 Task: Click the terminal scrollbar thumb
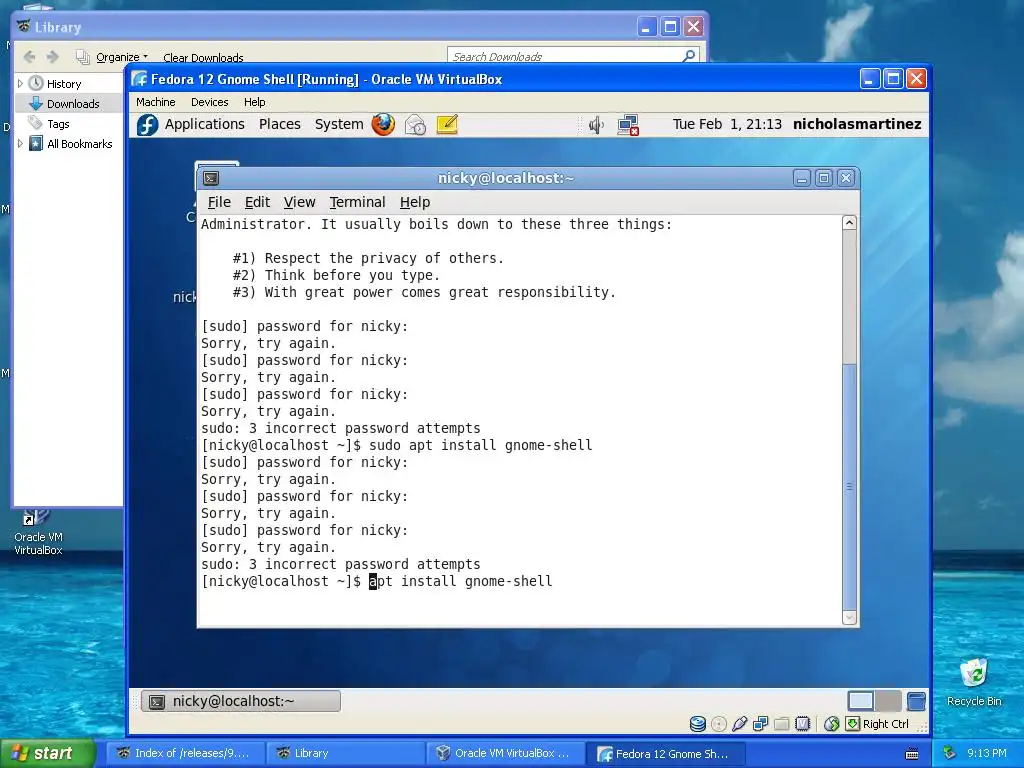[x=849, y=487]
